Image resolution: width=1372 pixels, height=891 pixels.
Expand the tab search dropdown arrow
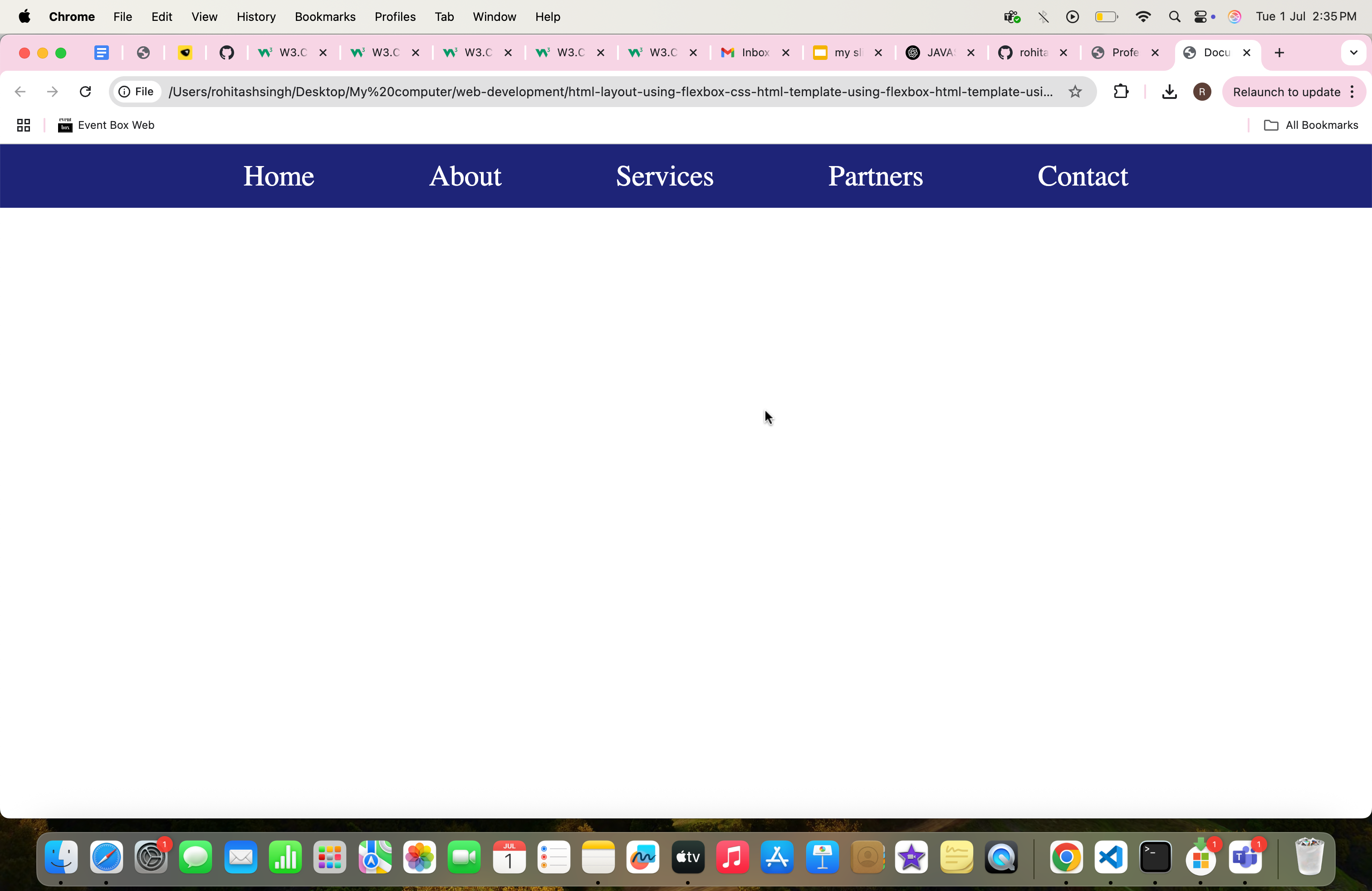point(1353,53)
